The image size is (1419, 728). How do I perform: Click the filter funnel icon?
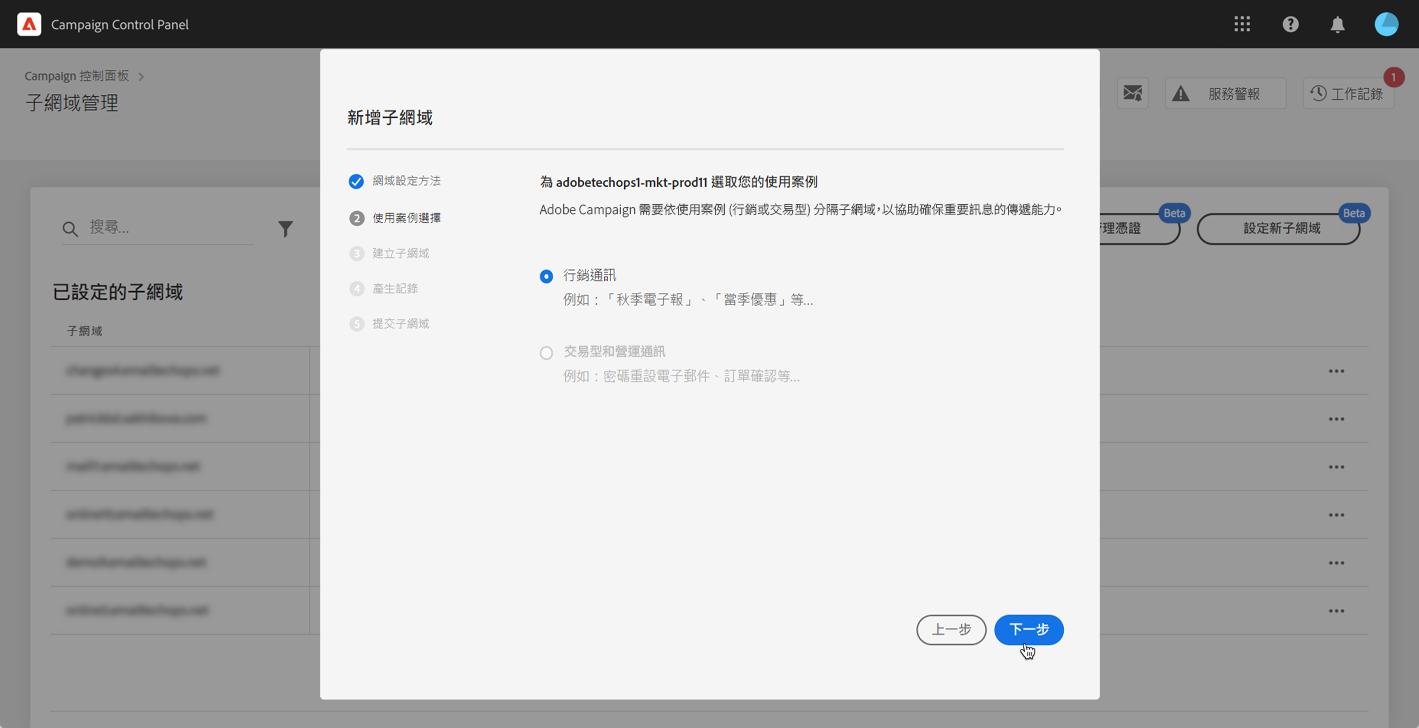click(285, 229)
